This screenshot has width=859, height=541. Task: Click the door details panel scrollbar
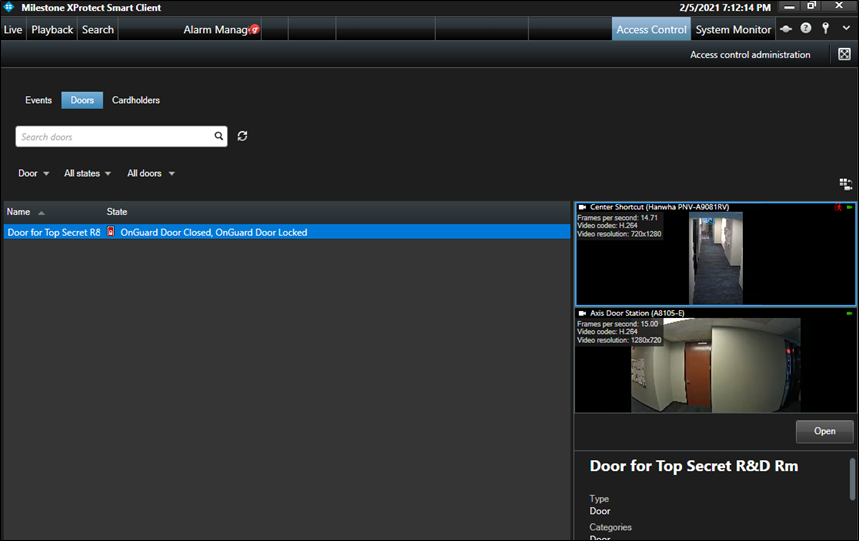click(x=852, y=479)
